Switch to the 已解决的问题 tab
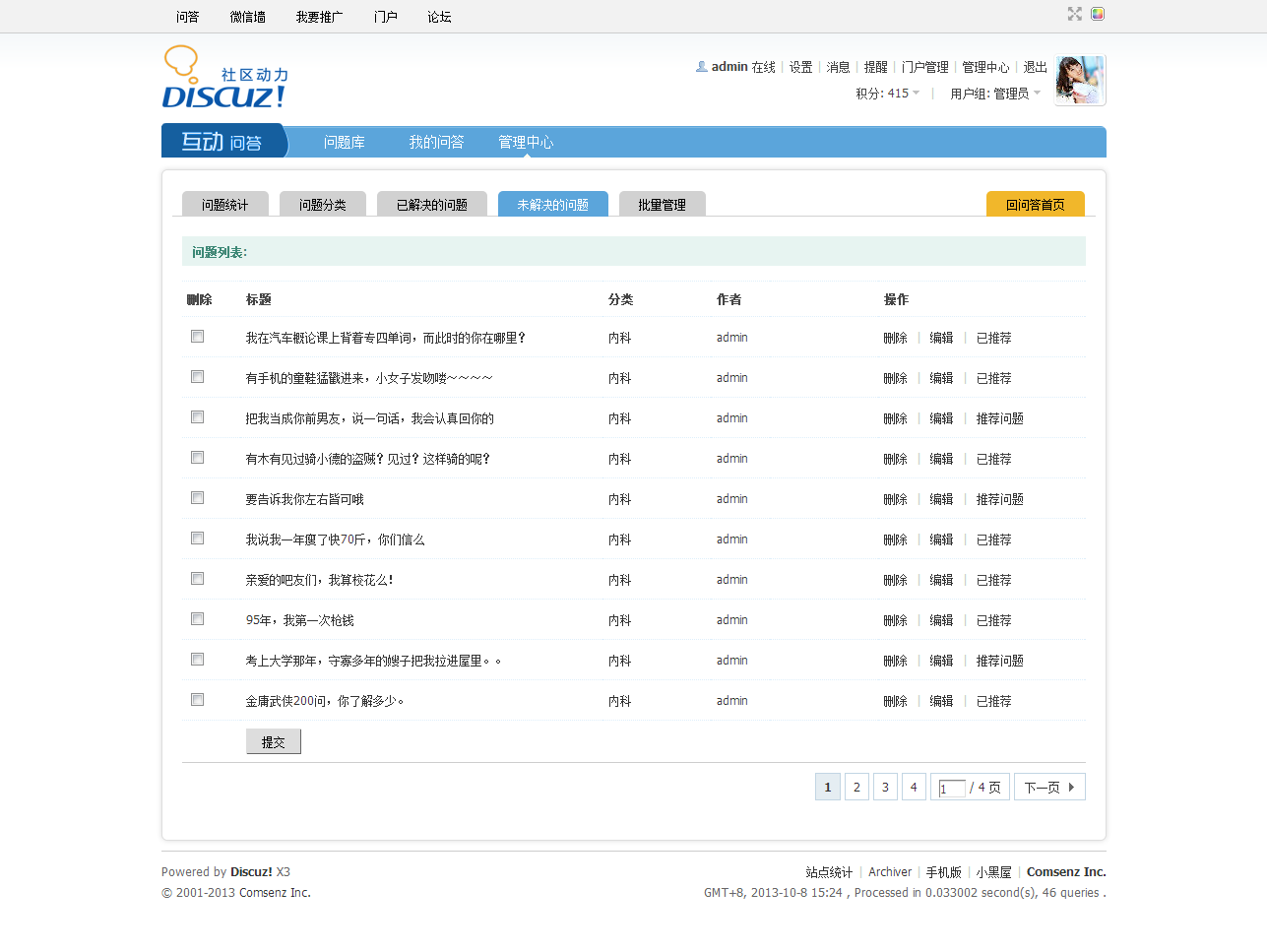This screenshot has height=952, width=1267. (x=432, y=205)
